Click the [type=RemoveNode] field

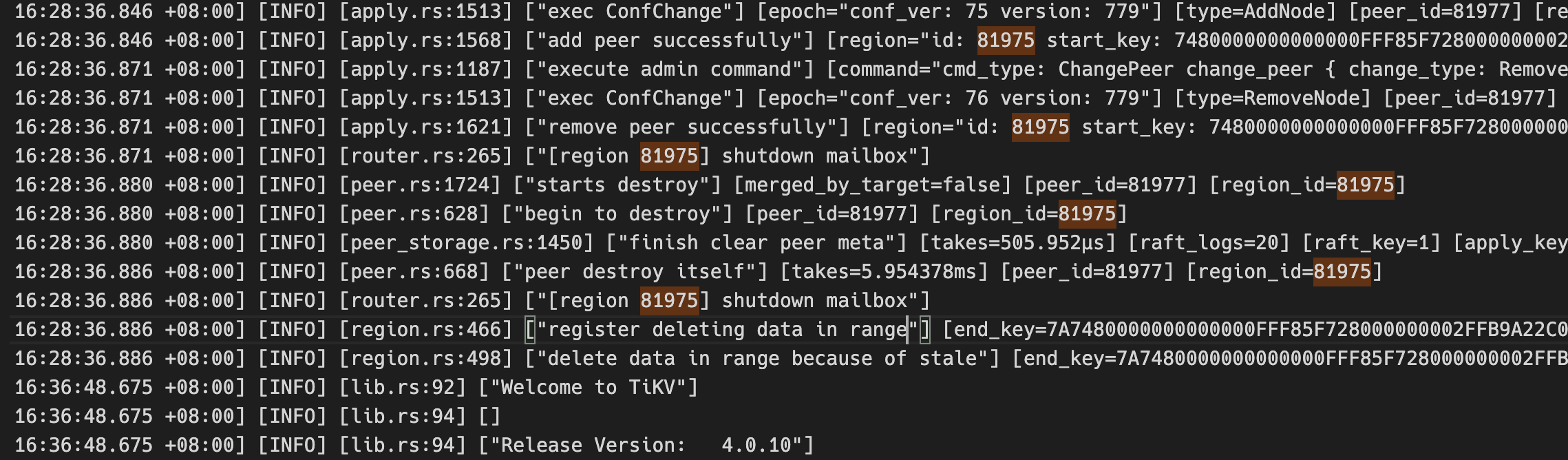1273,98
